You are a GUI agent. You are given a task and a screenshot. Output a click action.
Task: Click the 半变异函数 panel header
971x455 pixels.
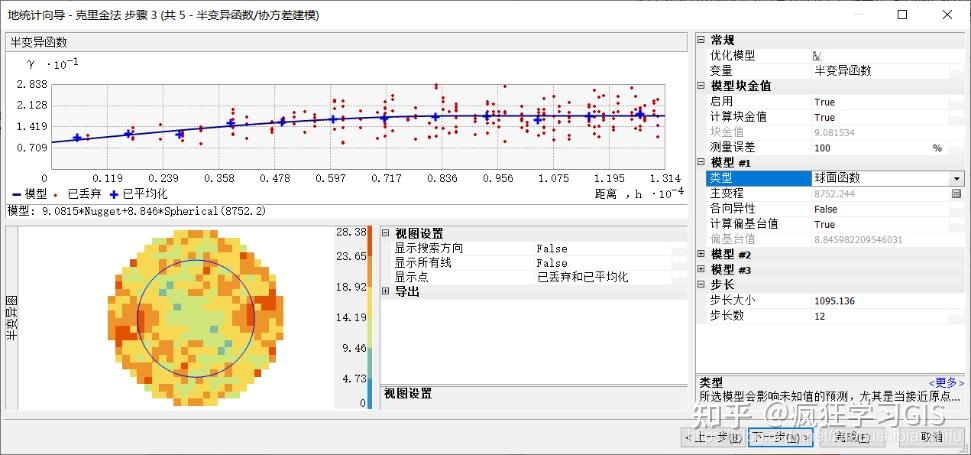pyautogui.click(x=347, y=43)
